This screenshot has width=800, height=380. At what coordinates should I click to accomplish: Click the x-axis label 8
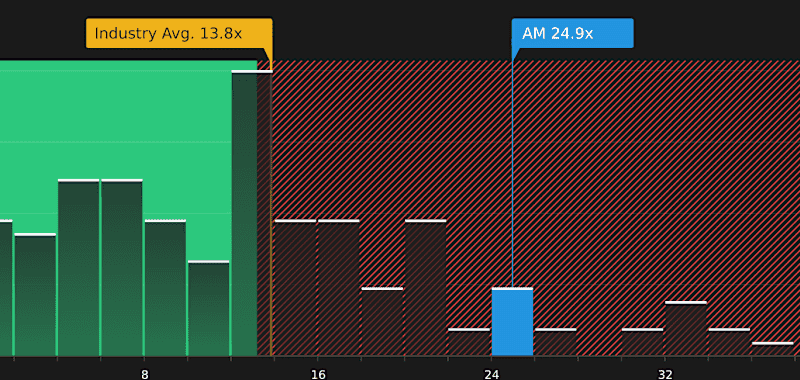pos(145,375)
